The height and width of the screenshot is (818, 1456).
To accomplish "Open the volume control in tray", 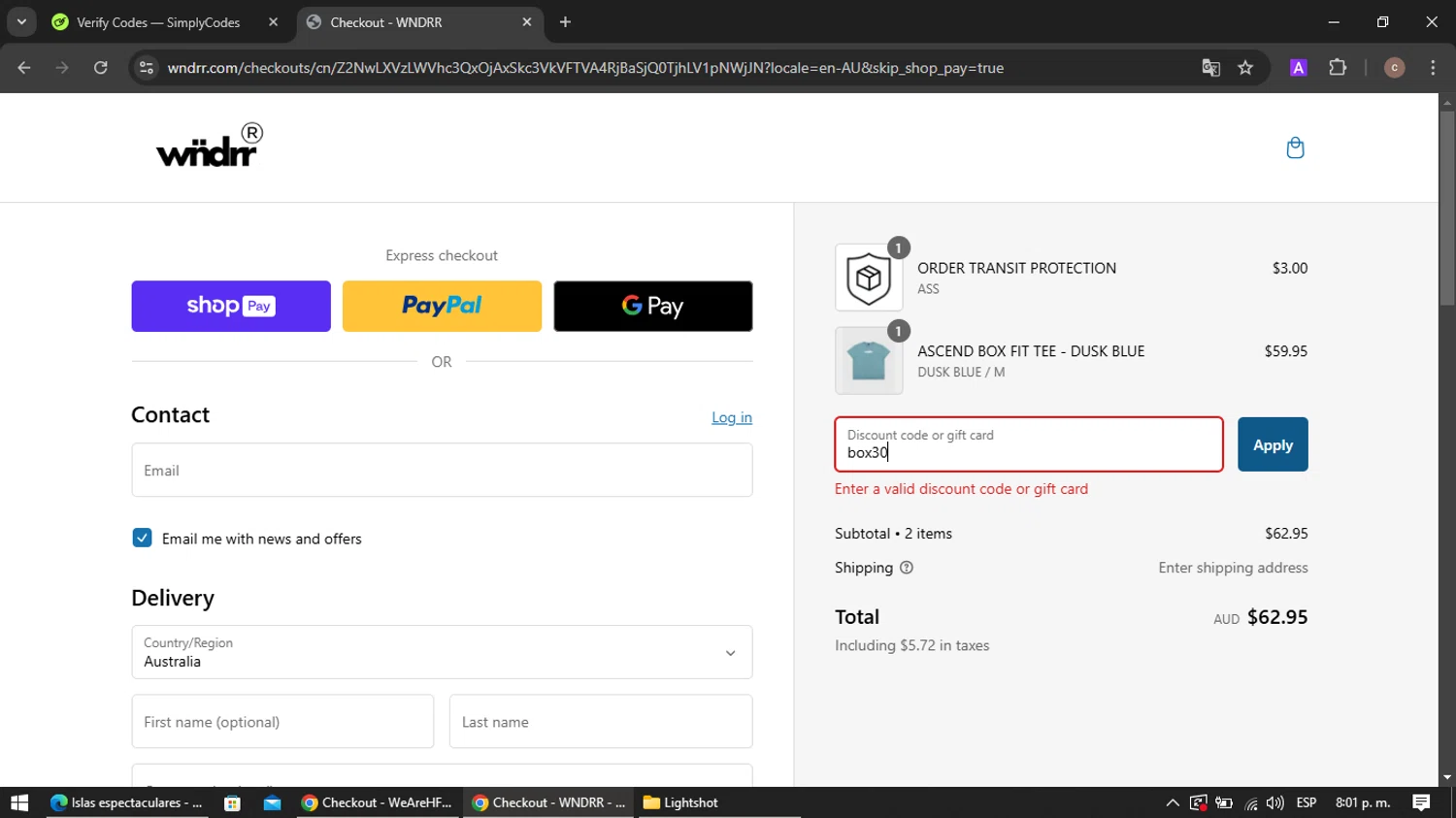I will click(1274, 802).
